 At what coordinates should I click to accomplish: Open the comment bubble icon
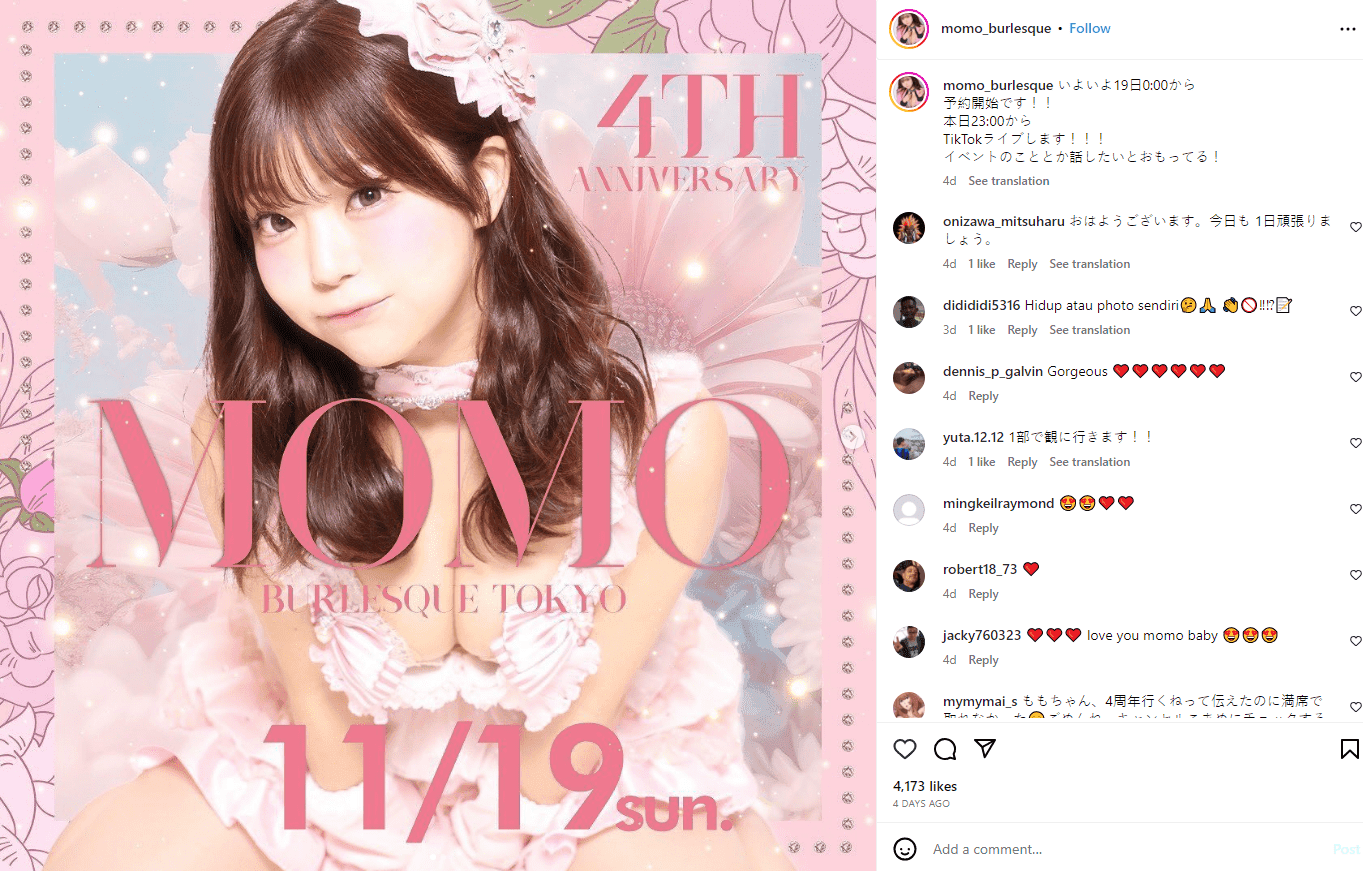coord(945,749)
